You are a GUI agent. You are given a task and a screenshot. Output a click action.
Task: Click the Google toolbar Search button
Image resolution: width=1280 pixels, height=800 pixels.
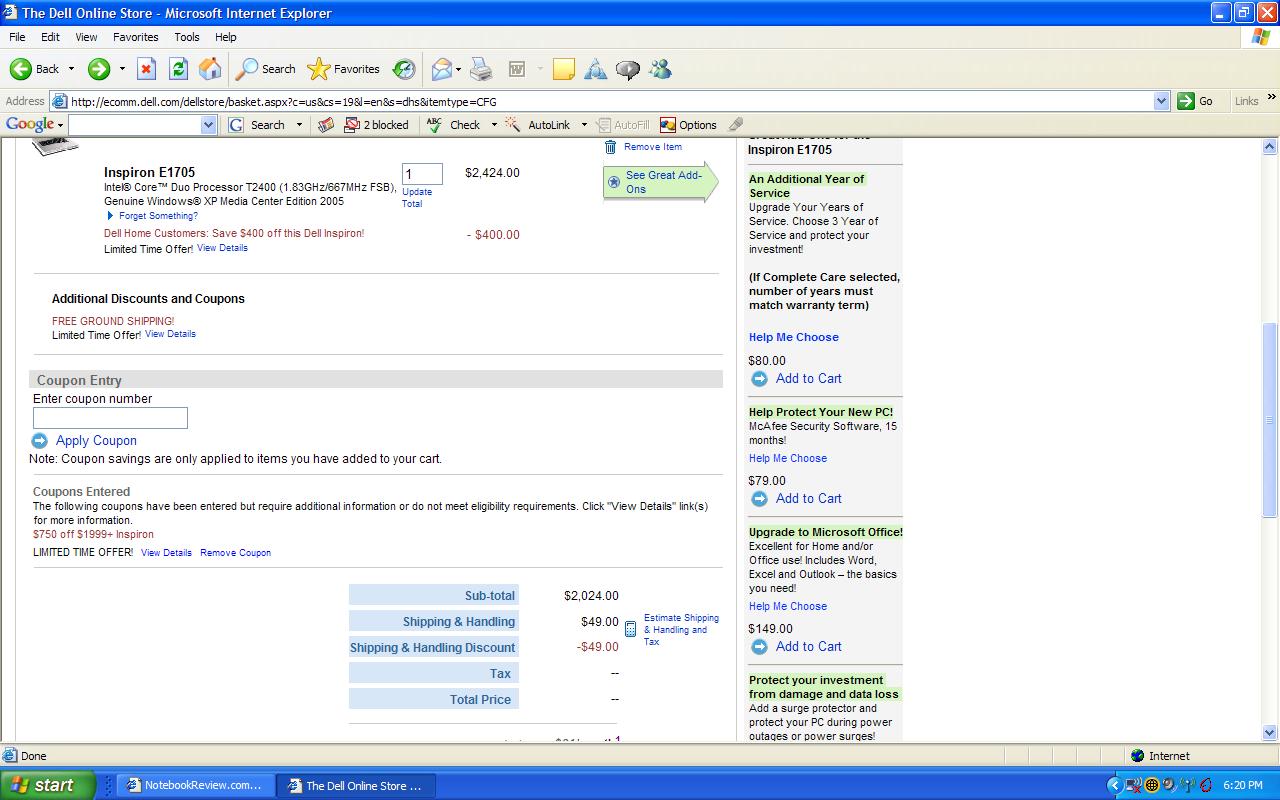[x=257, y=125]
